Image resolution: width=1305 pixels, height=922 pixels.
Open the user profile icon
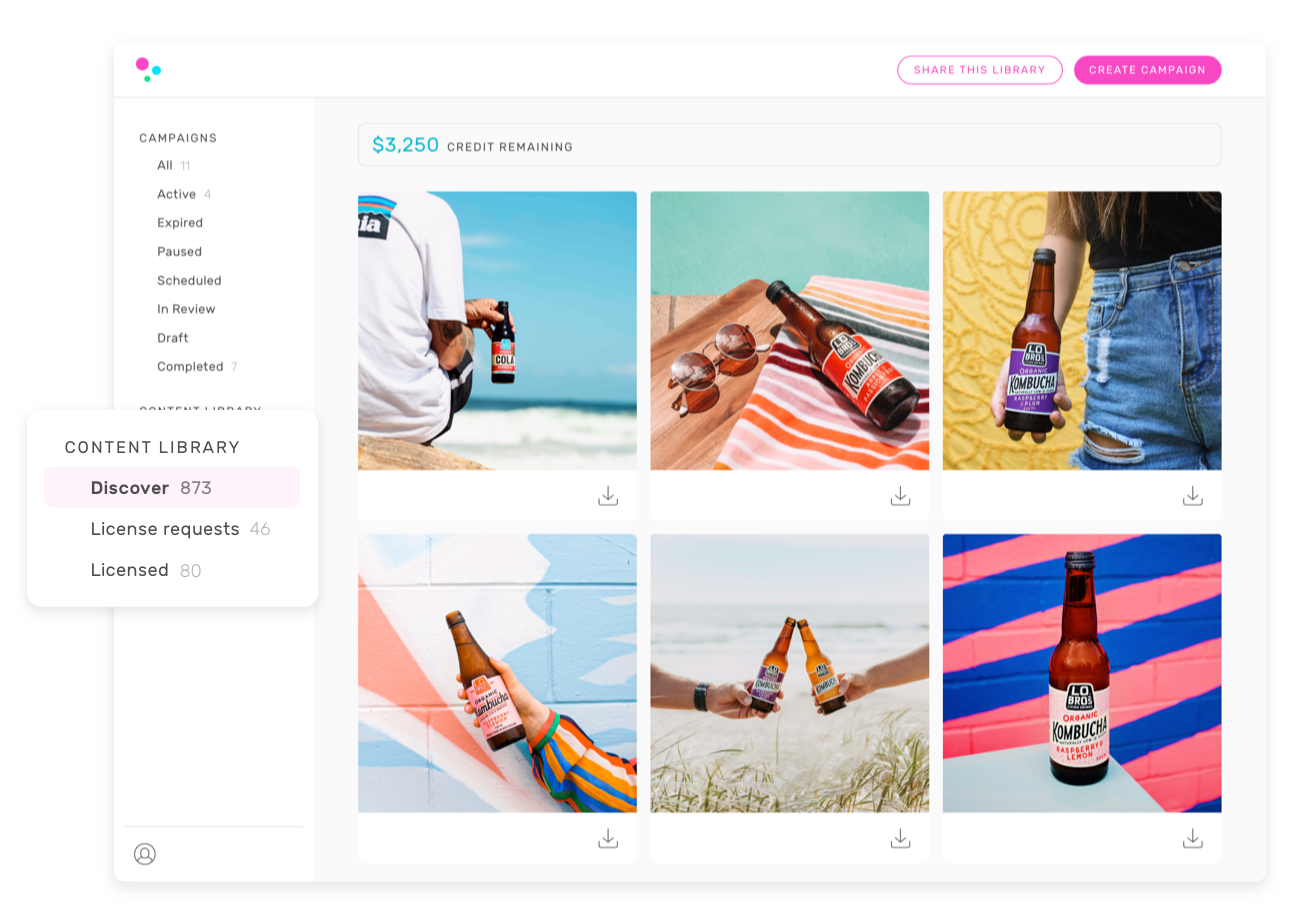(145, 854)
